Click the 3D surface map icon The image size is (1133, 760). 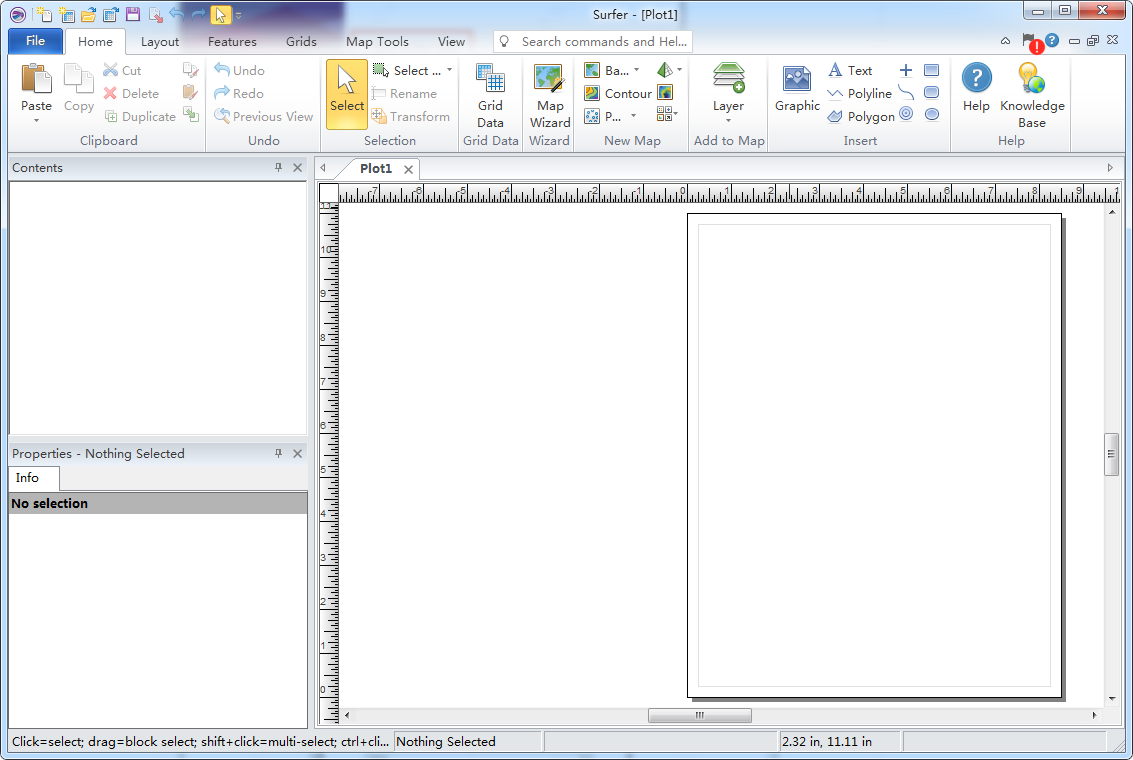click(665, 70)
